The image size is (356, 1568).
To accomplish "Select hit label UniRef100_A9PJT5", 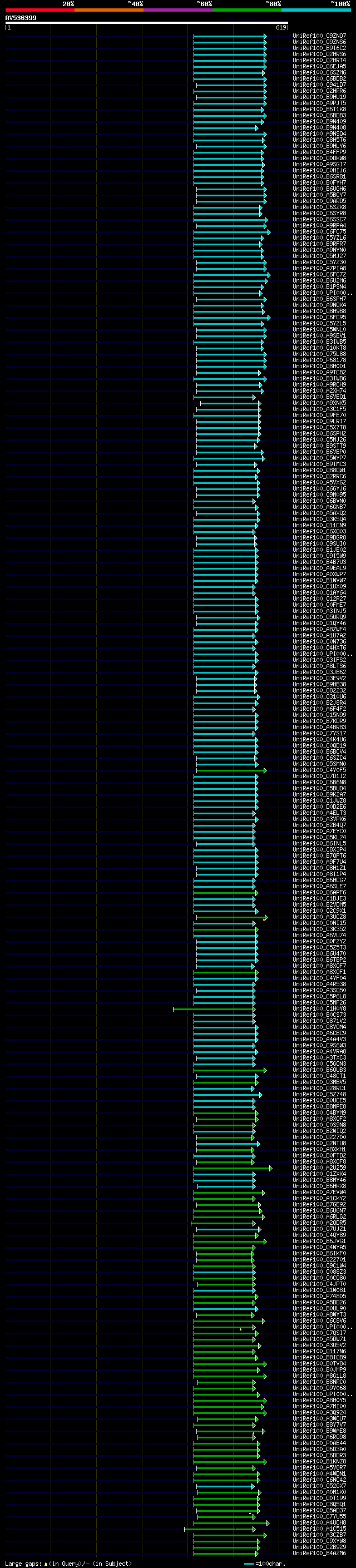I will (x=319, y=103).
